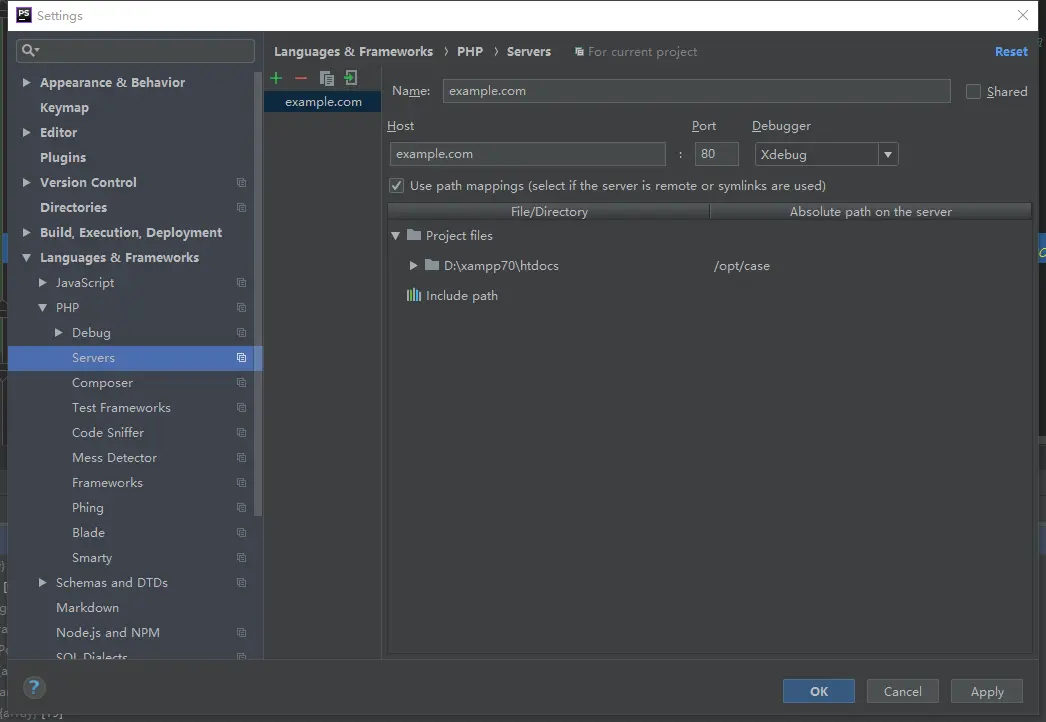Click project-level icon beside Code Sniffer

point(241,432)
